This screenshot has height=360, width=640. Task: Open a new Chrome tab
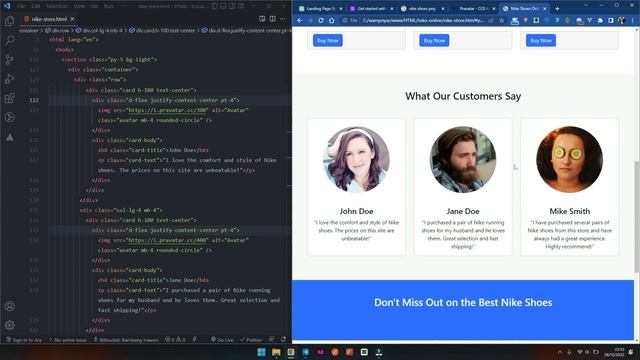point(557,9)
